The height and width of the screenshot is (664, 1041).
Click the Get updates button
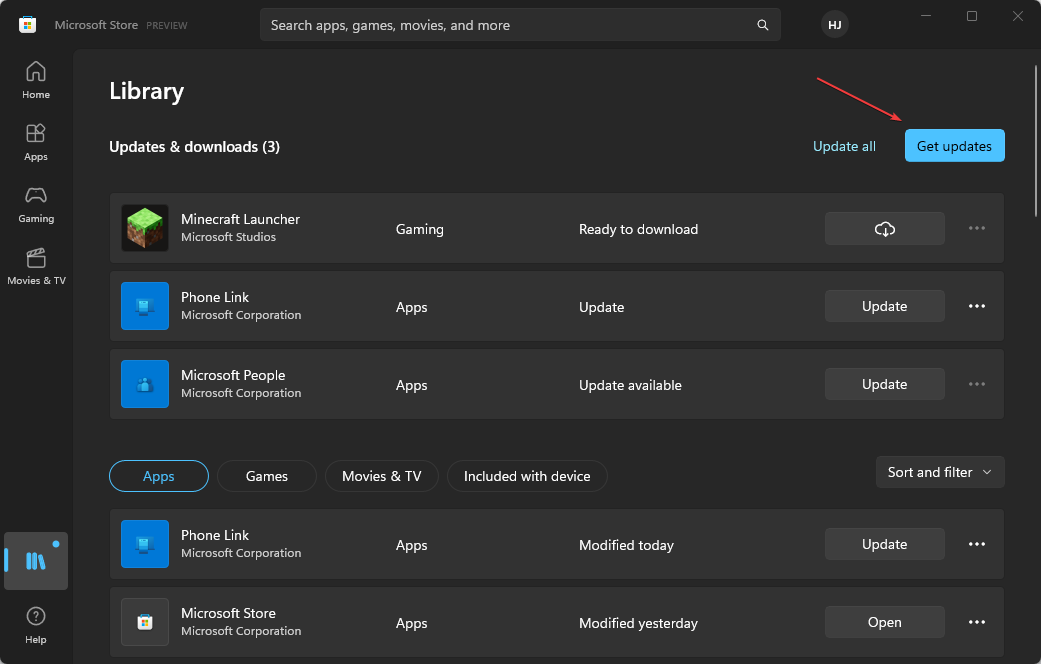954,146
